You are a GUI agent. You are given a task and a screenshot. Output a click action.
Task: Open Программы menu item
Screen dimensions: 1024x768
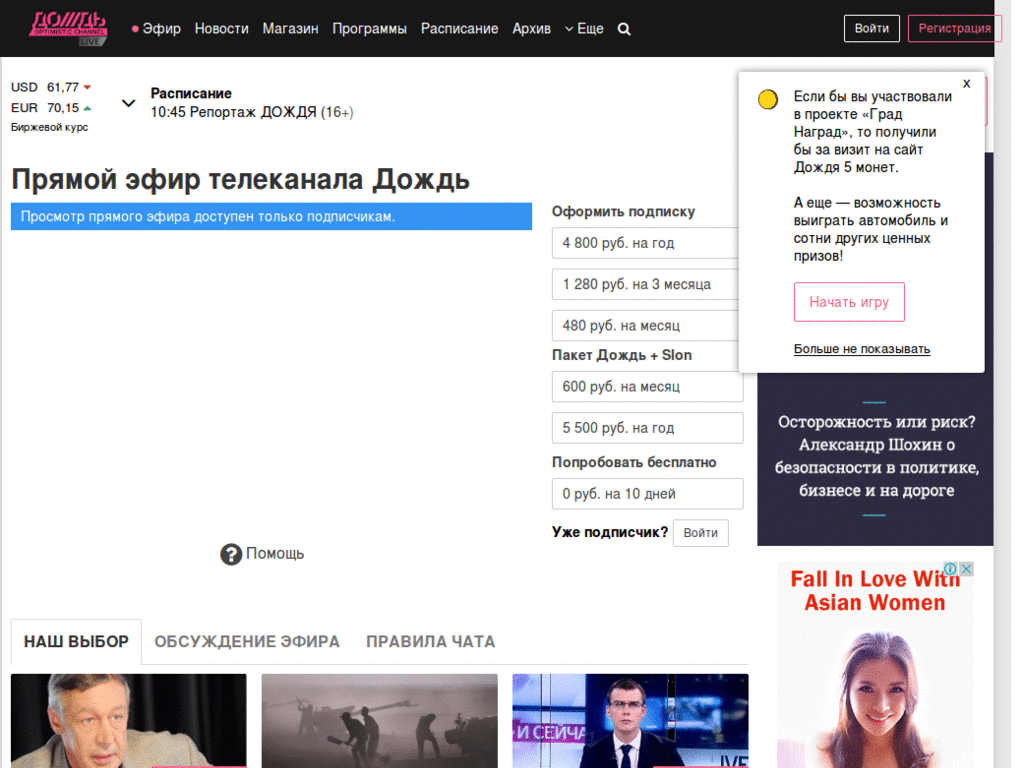click(x=369, y=29)
